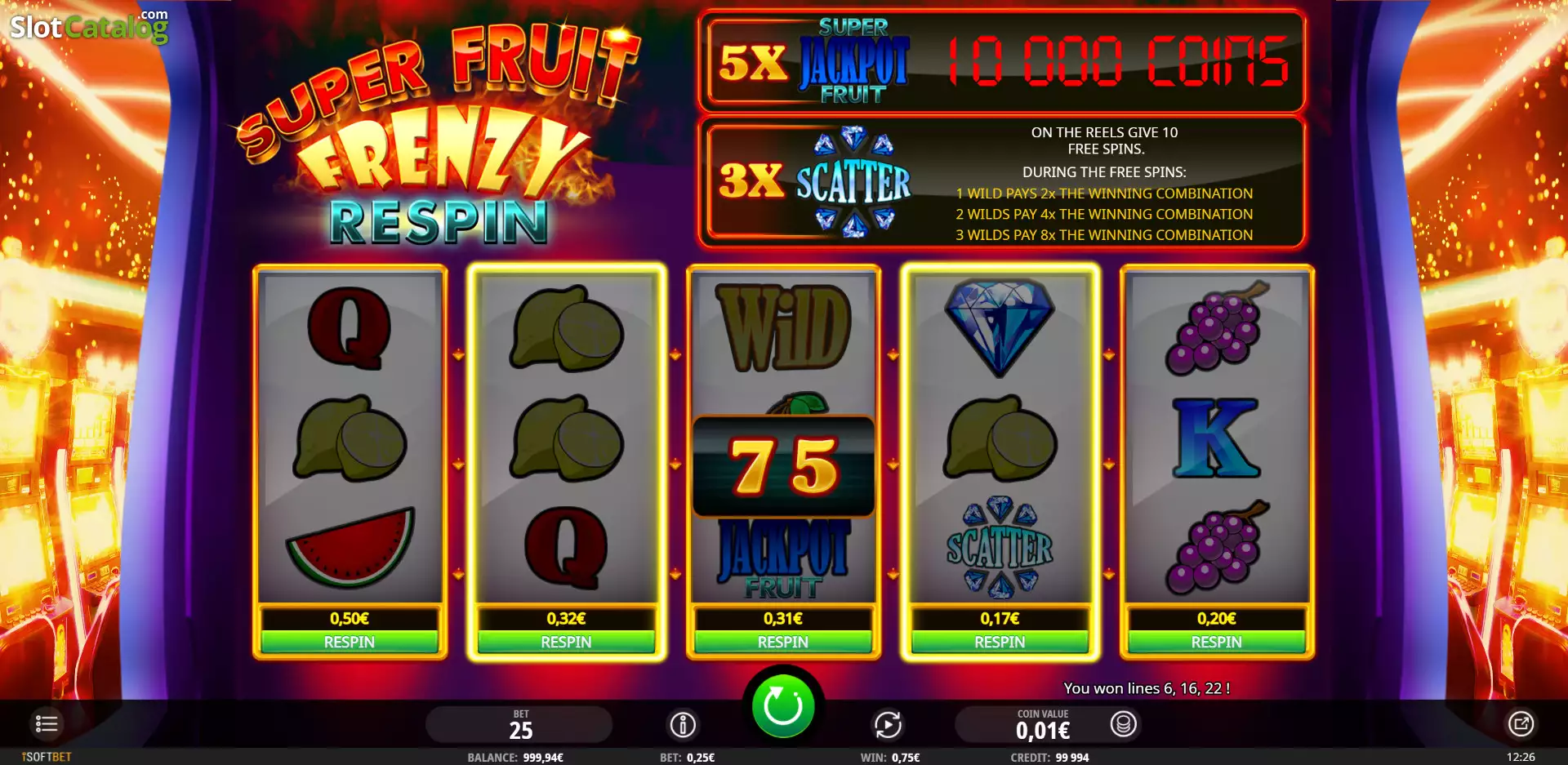
Task: Respin the fifth reel for 0,20€
Action: click(1216, 642)
